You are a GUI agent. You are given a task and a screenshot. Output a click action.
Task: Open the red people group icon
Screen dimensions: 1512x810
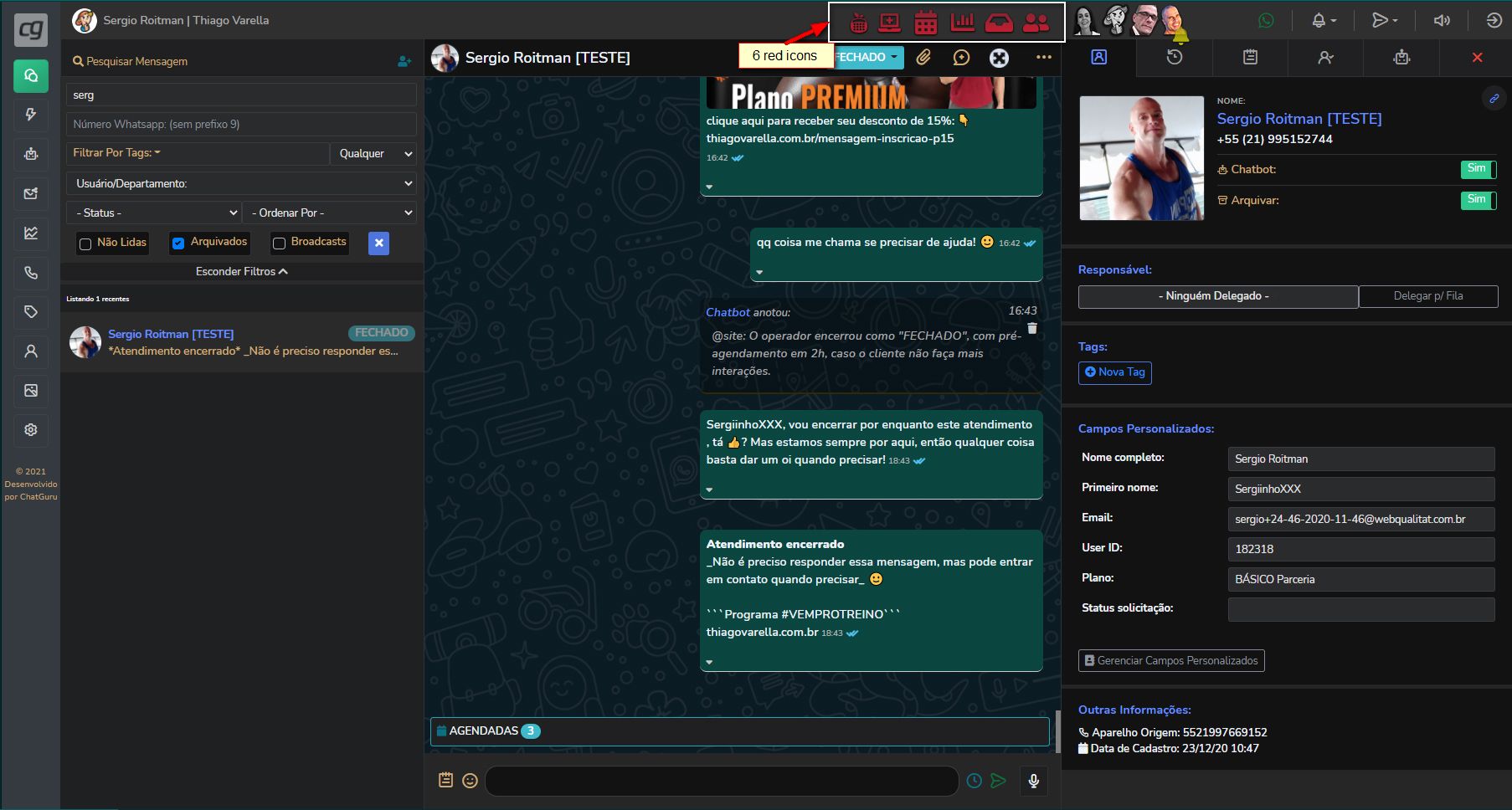1036,23
